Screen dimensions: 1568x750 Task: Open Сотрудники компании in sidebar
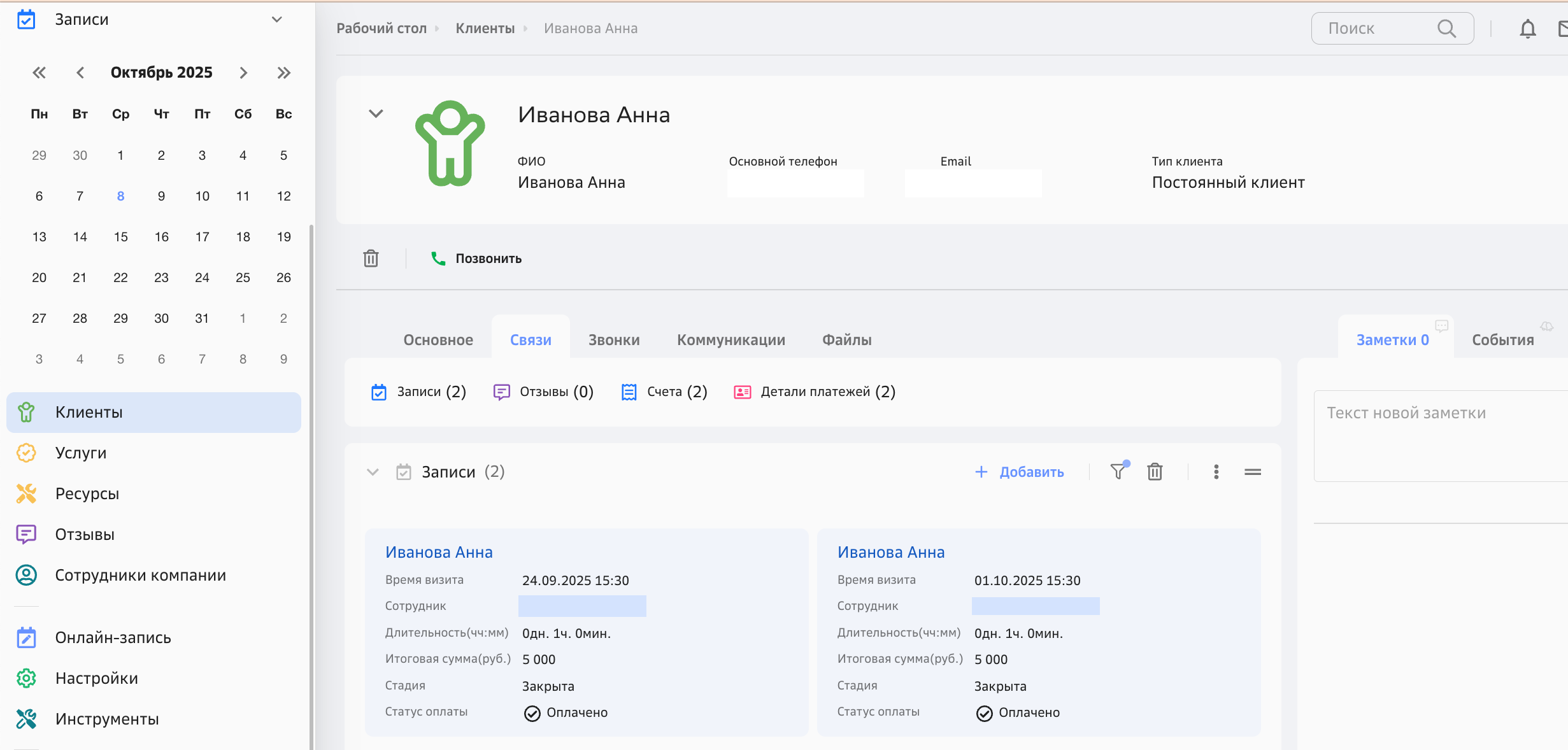coord(140,575)
